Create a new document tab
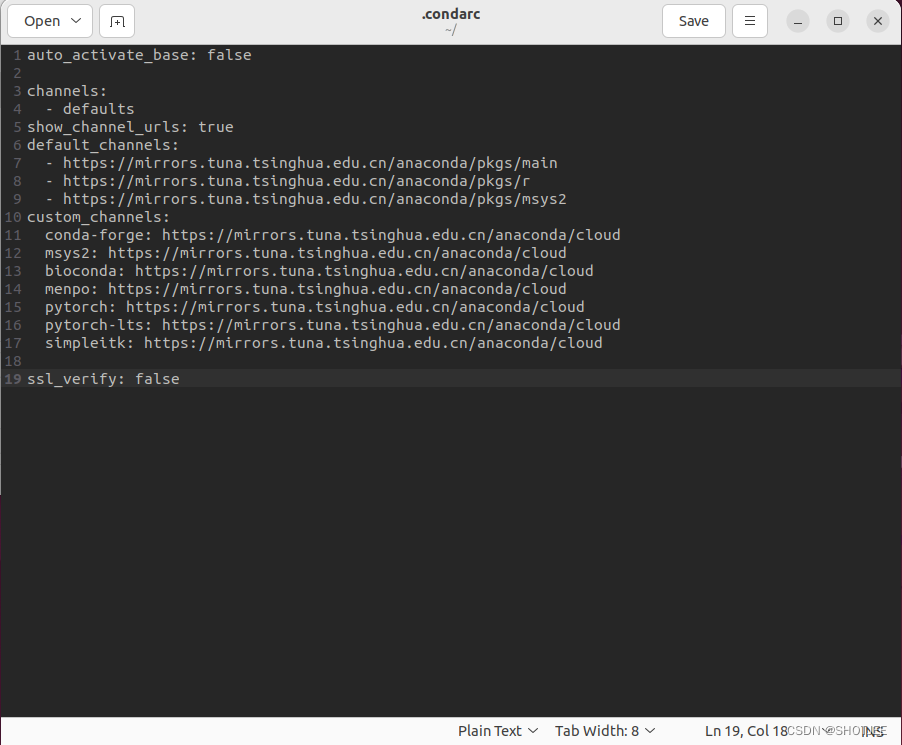The width and height of the screenshot is (902, 745). pos(116,21)
